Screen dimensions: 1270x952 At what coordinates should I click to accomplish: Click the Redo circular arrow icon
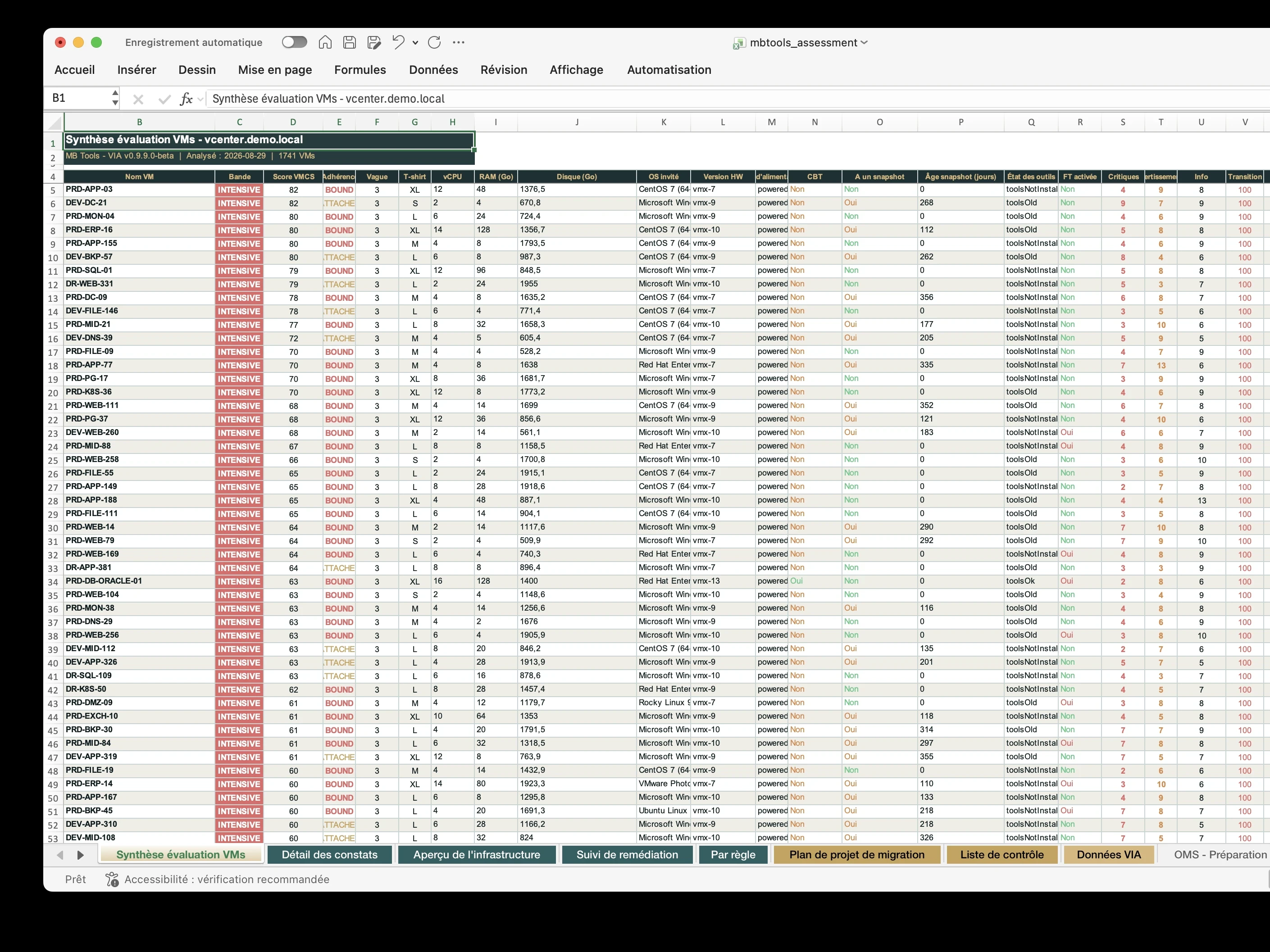(435, 42)
